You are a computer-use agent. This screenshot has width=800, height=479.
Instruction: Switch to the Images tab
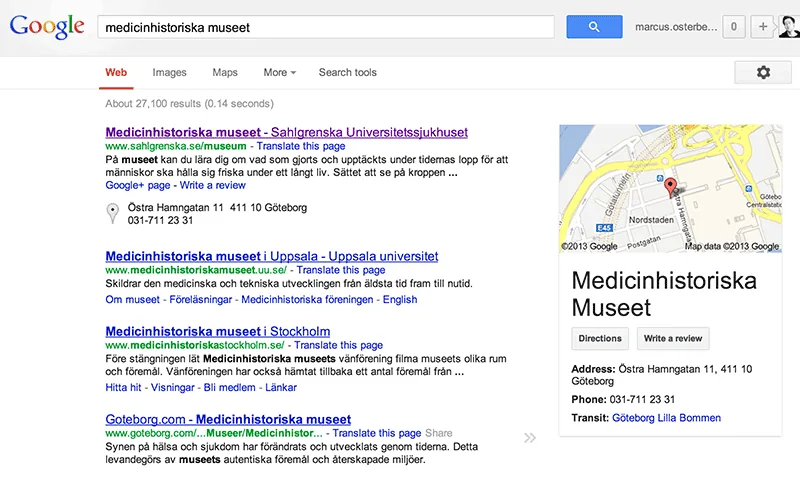point(169,72)
